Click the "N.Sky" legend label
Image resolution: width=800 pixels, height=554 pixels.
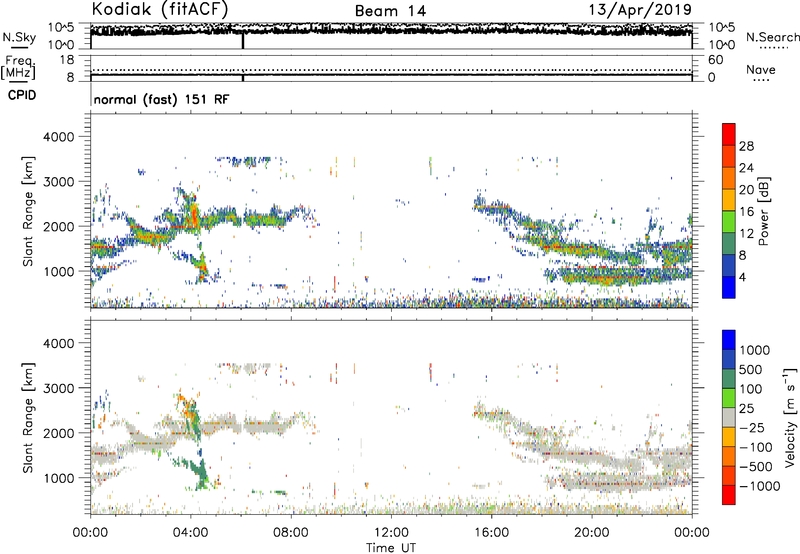point(19,37)
